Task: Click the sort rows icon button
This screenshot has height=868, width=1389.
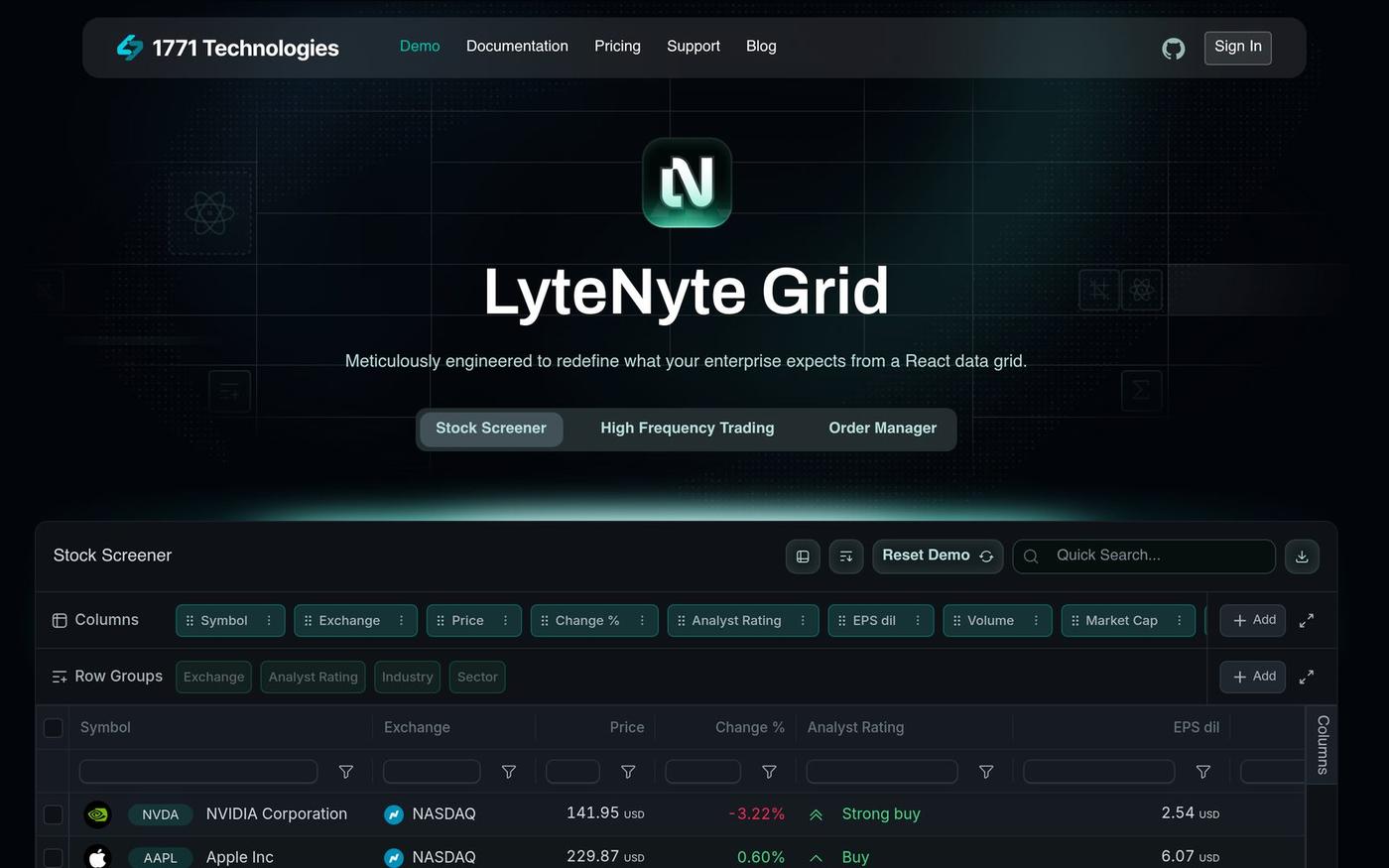Action: [845, 557]
